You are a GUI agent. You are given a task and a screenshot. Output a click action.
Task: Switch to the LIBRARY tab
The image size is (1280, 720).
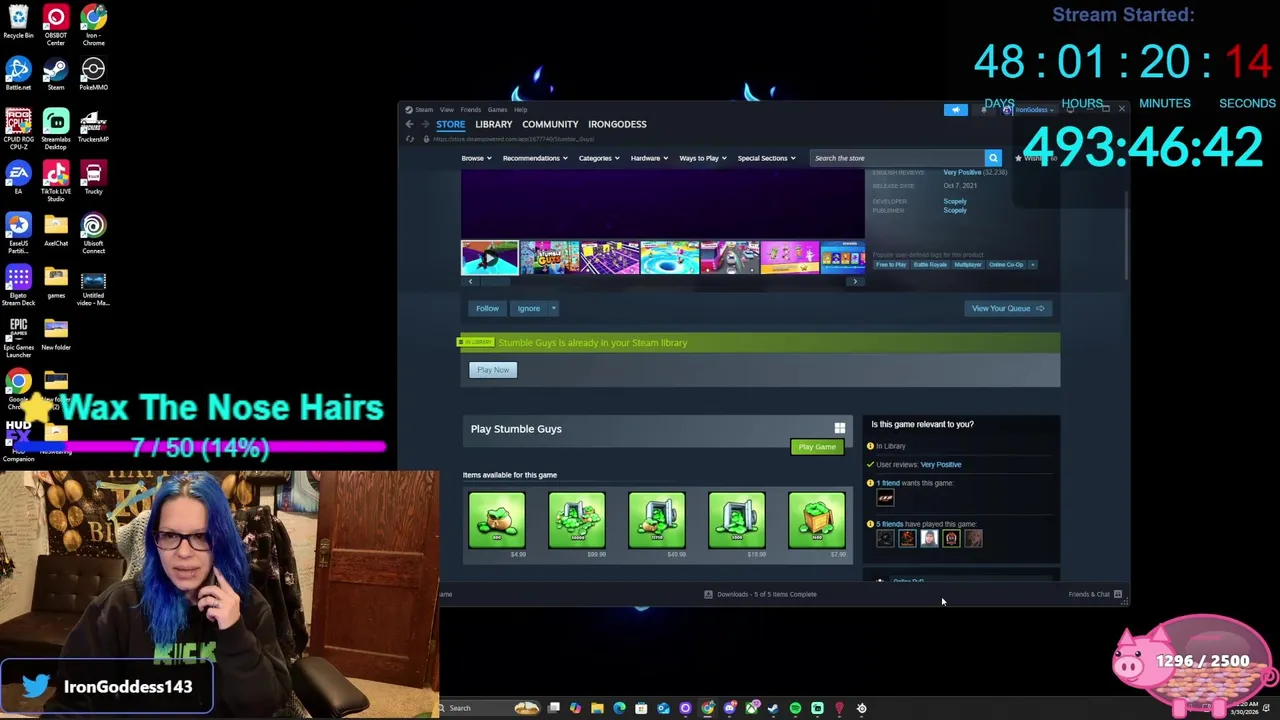[493, 124]
